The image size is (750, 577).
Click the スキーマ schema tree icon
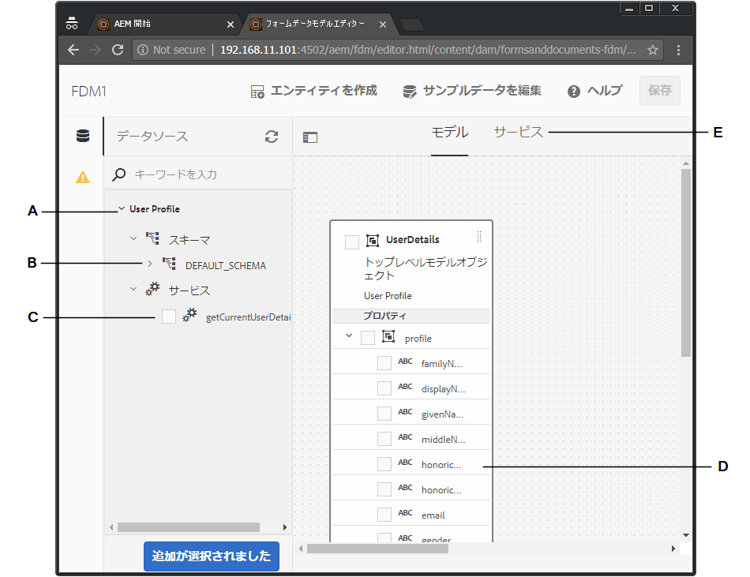pyautogui.click(x=153, y=238)
